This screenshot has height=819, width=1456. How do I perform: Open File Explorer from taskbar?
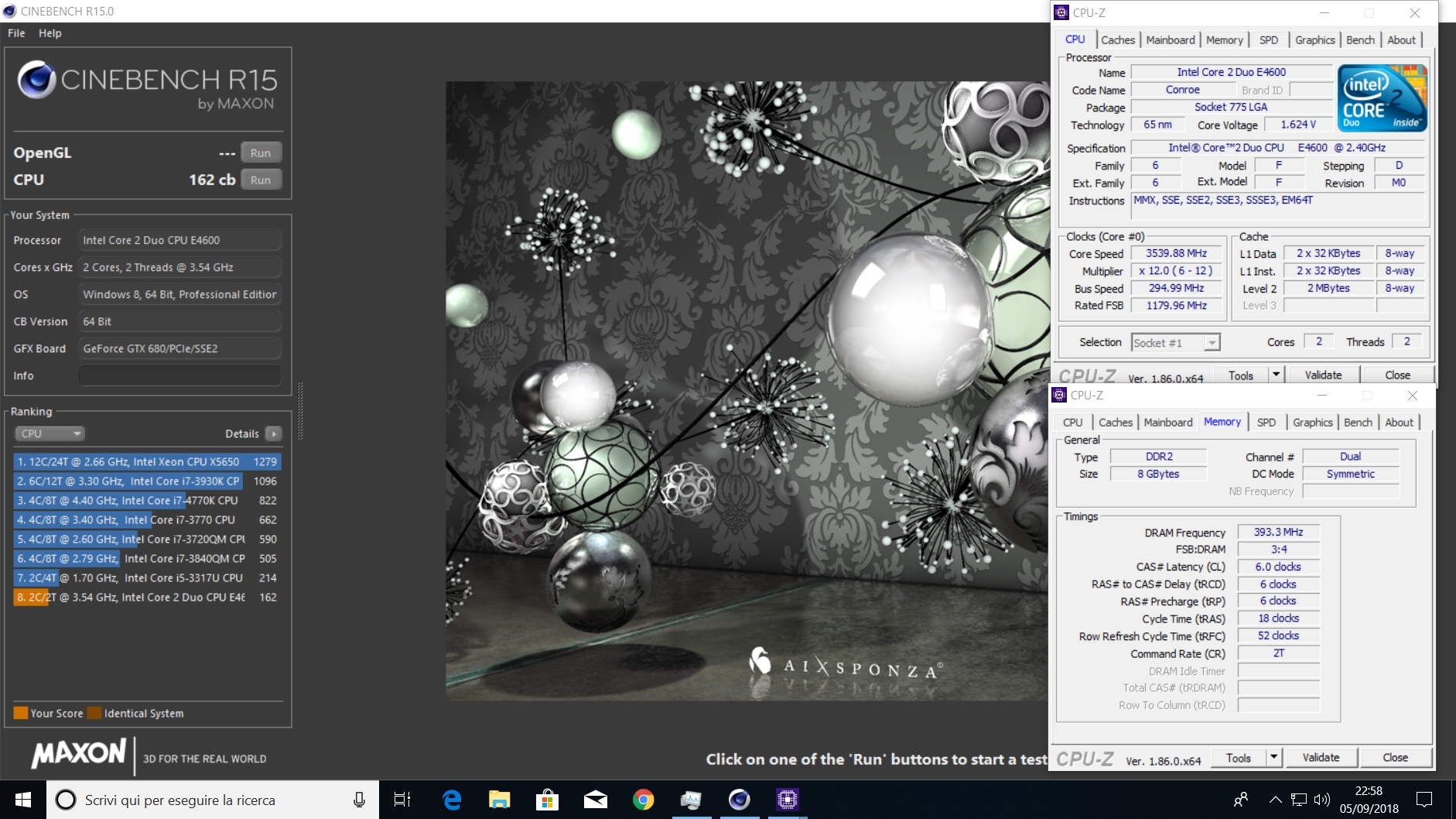(500, 800)
